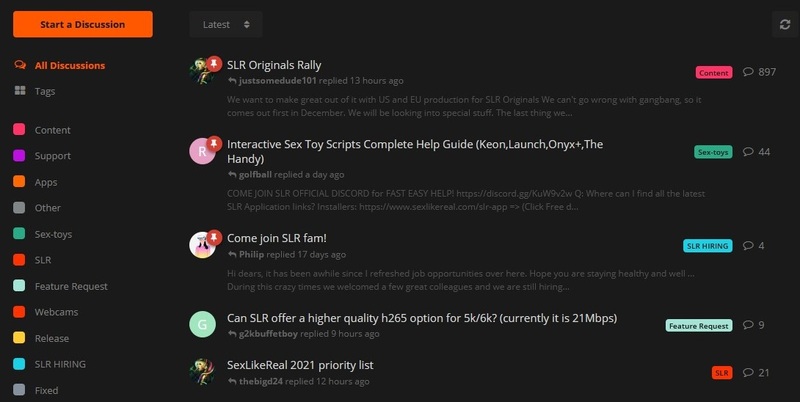Click the Start a Discussion button
Viewport: 800px width, 402px height.
click(83, 24)
